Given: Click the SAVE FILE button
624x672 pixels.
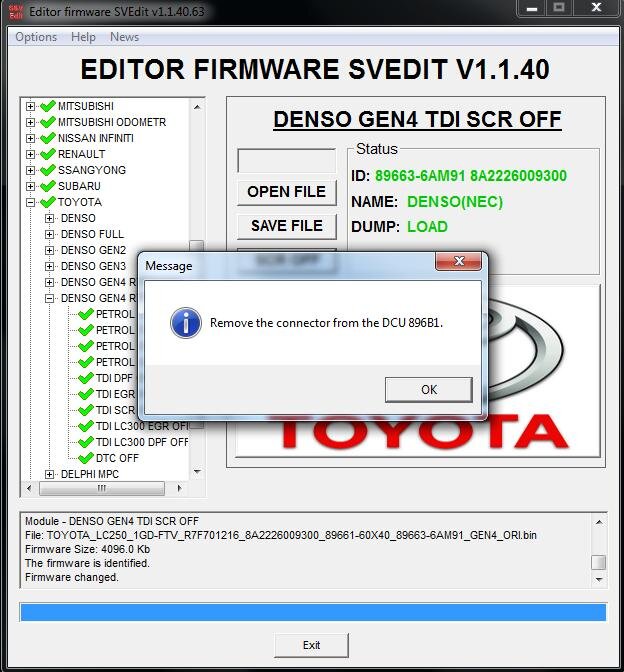Looking at the screenshot, I should pyautogui.click(x=287, y=226).
